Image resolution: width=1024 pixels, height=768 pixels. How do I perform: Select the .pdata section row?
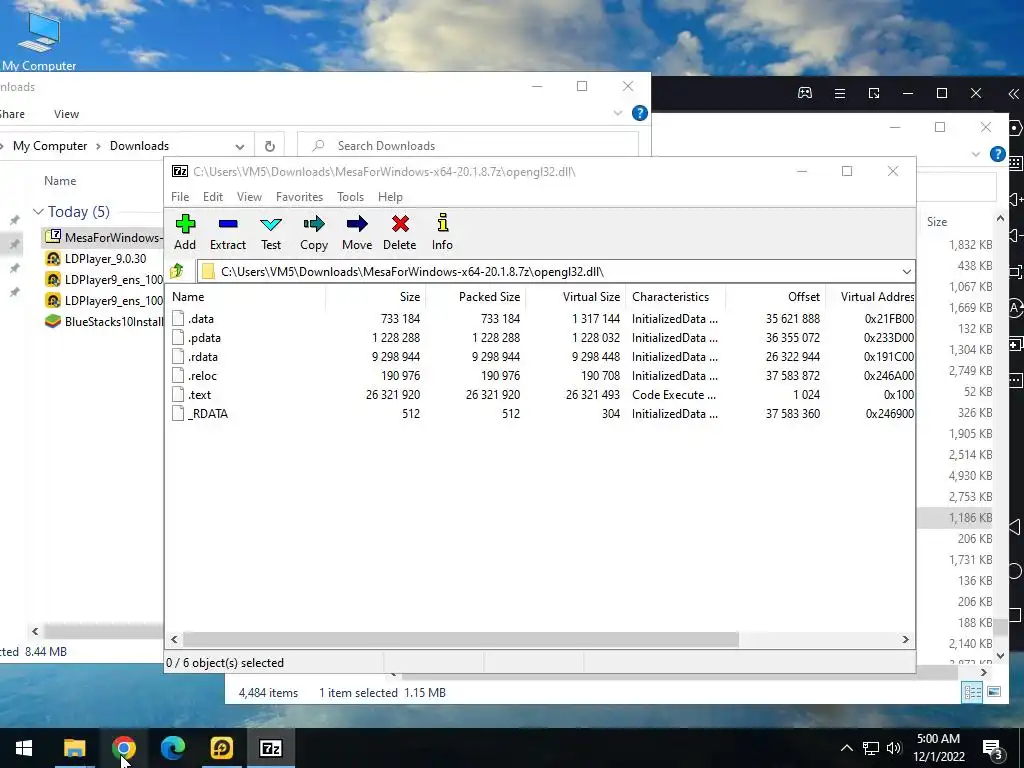click(539, 338)
